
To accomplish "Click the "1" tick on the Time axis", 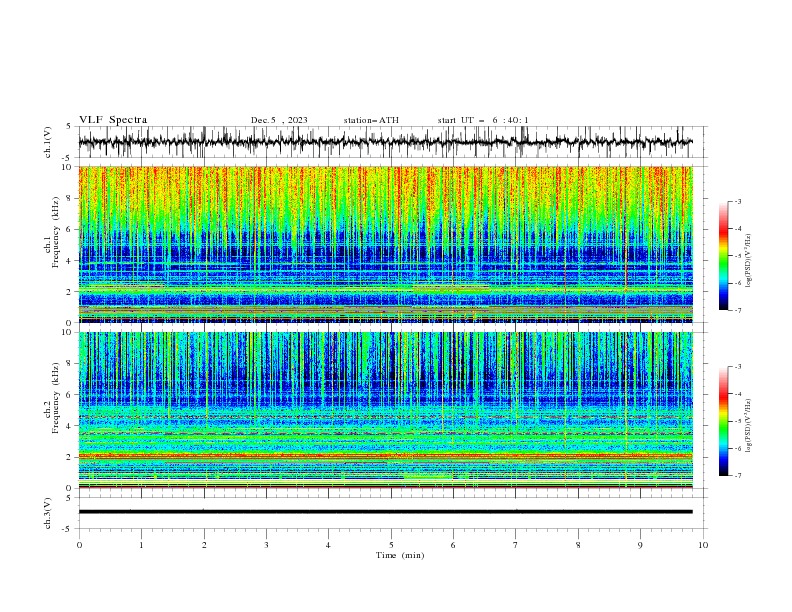I will tap(141, 545).
